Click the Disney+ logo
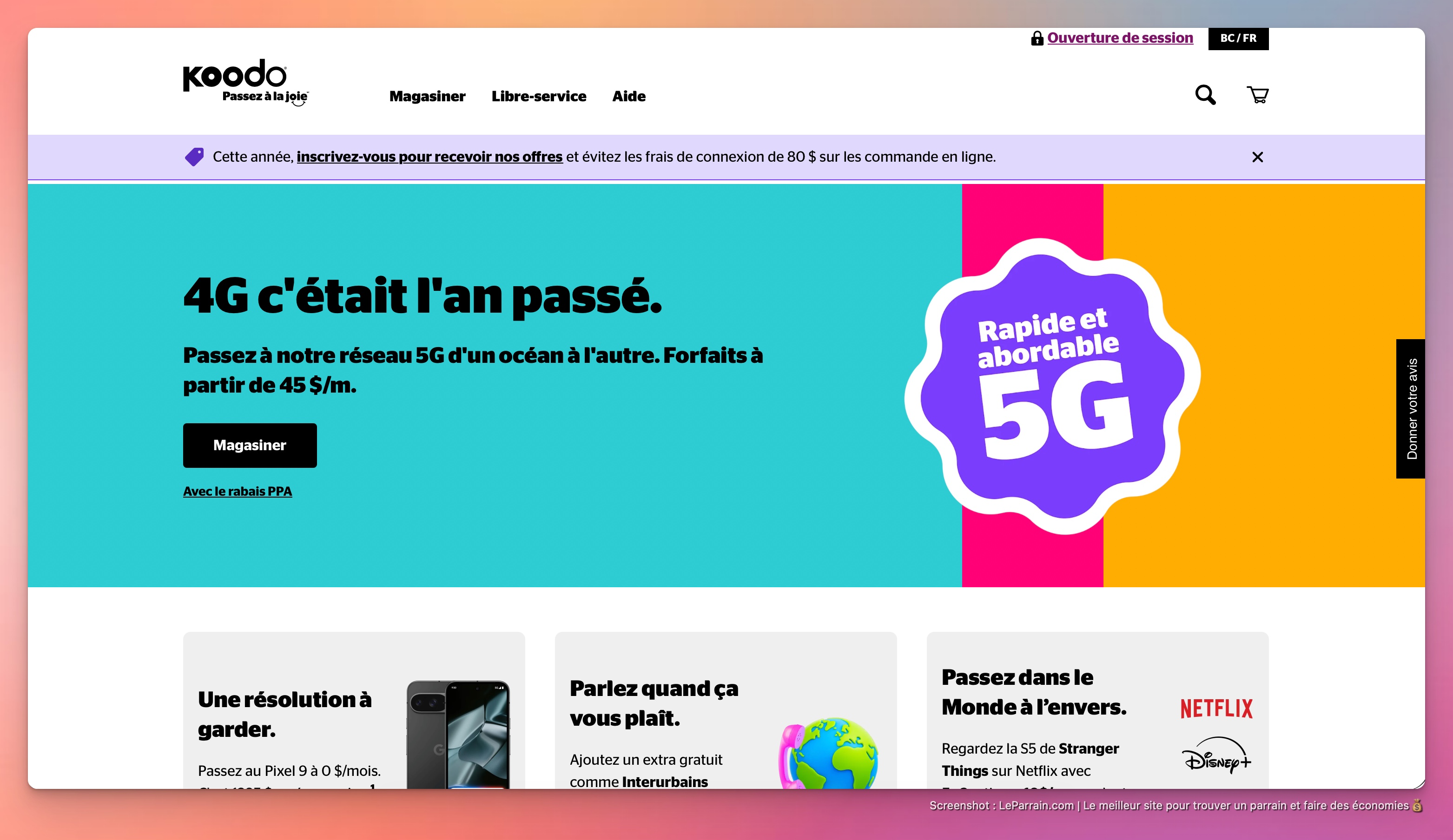The width and height of the screenshot is (1453, 840). [x=1216, y=756]
